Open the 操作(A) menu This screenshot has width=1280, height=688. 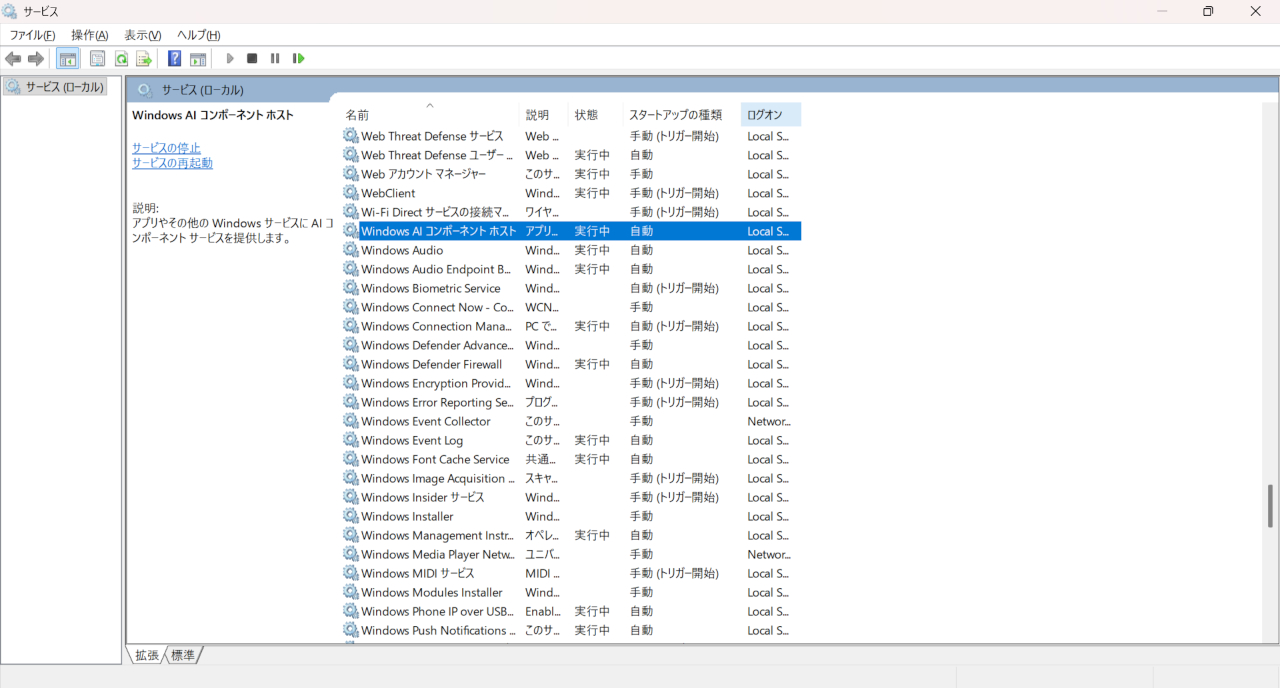click(x=90, y=35)
